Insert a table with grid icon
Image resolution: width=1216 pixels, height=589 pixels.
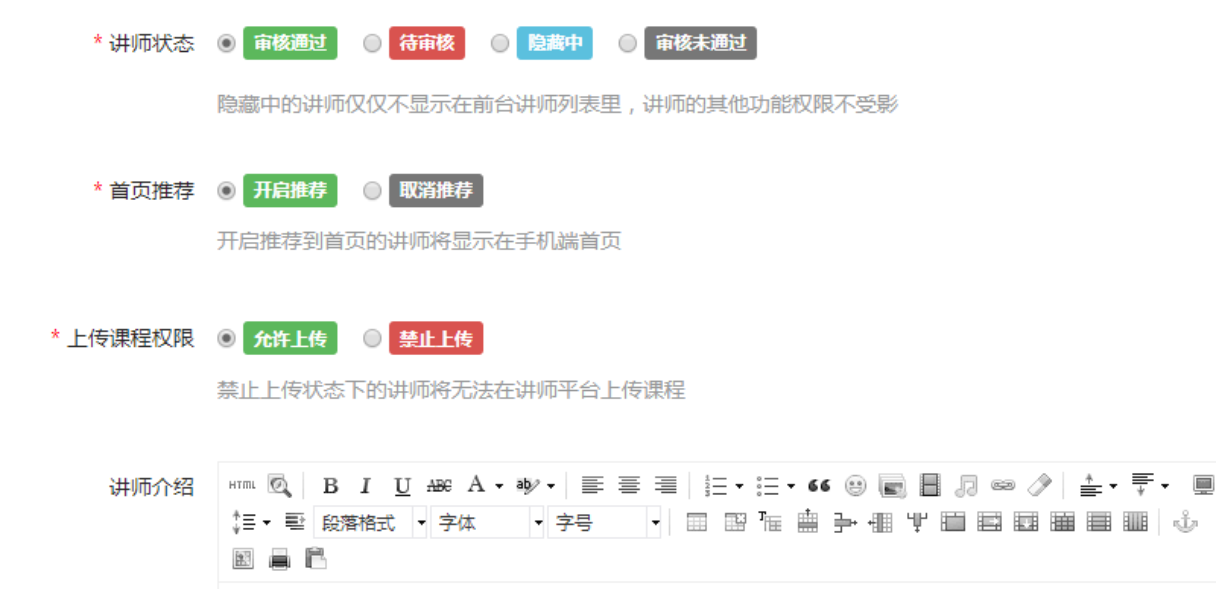coord(697,522)
